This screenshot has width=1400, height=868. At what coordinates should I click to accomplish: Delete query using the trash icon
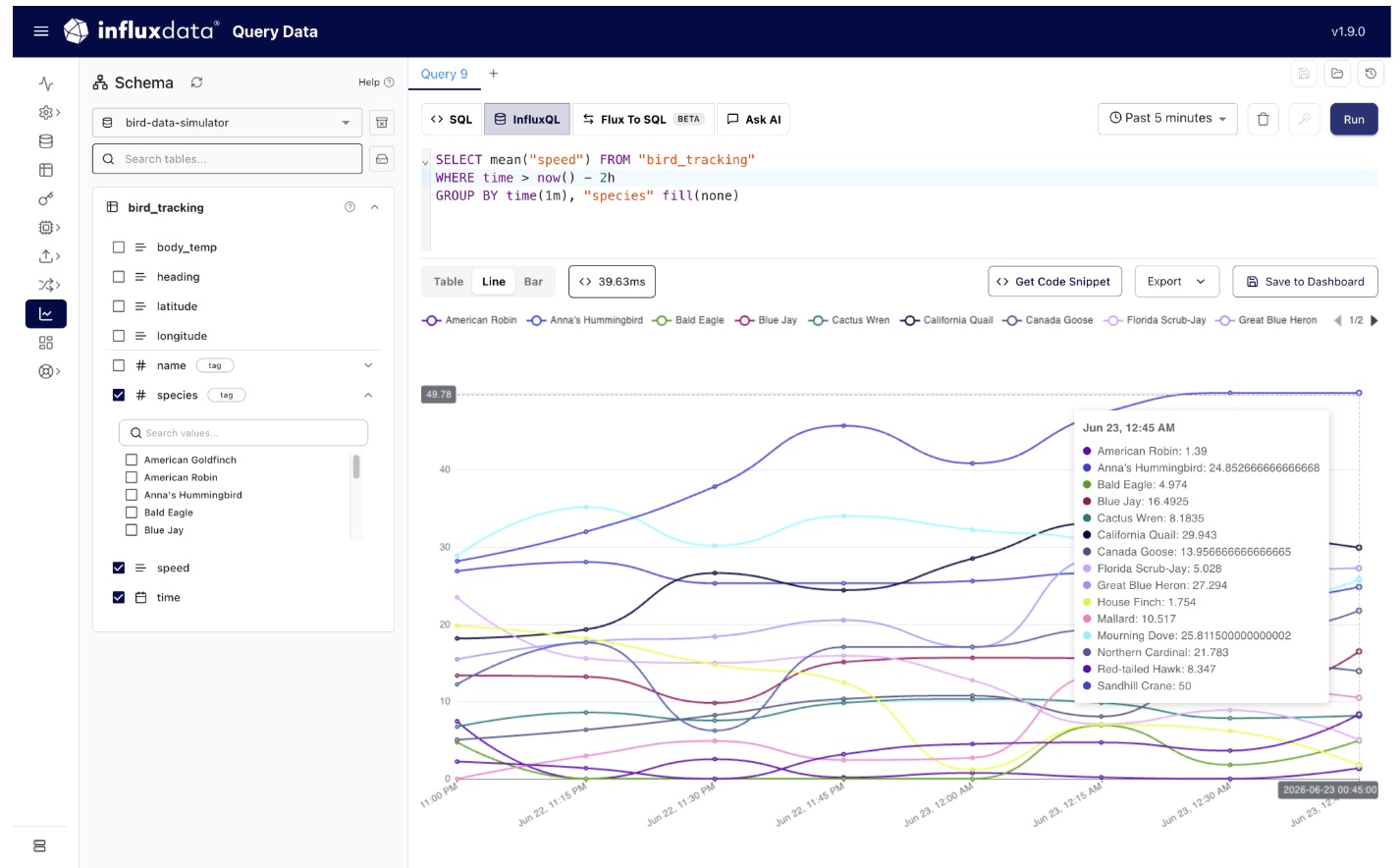(1263, 119)
